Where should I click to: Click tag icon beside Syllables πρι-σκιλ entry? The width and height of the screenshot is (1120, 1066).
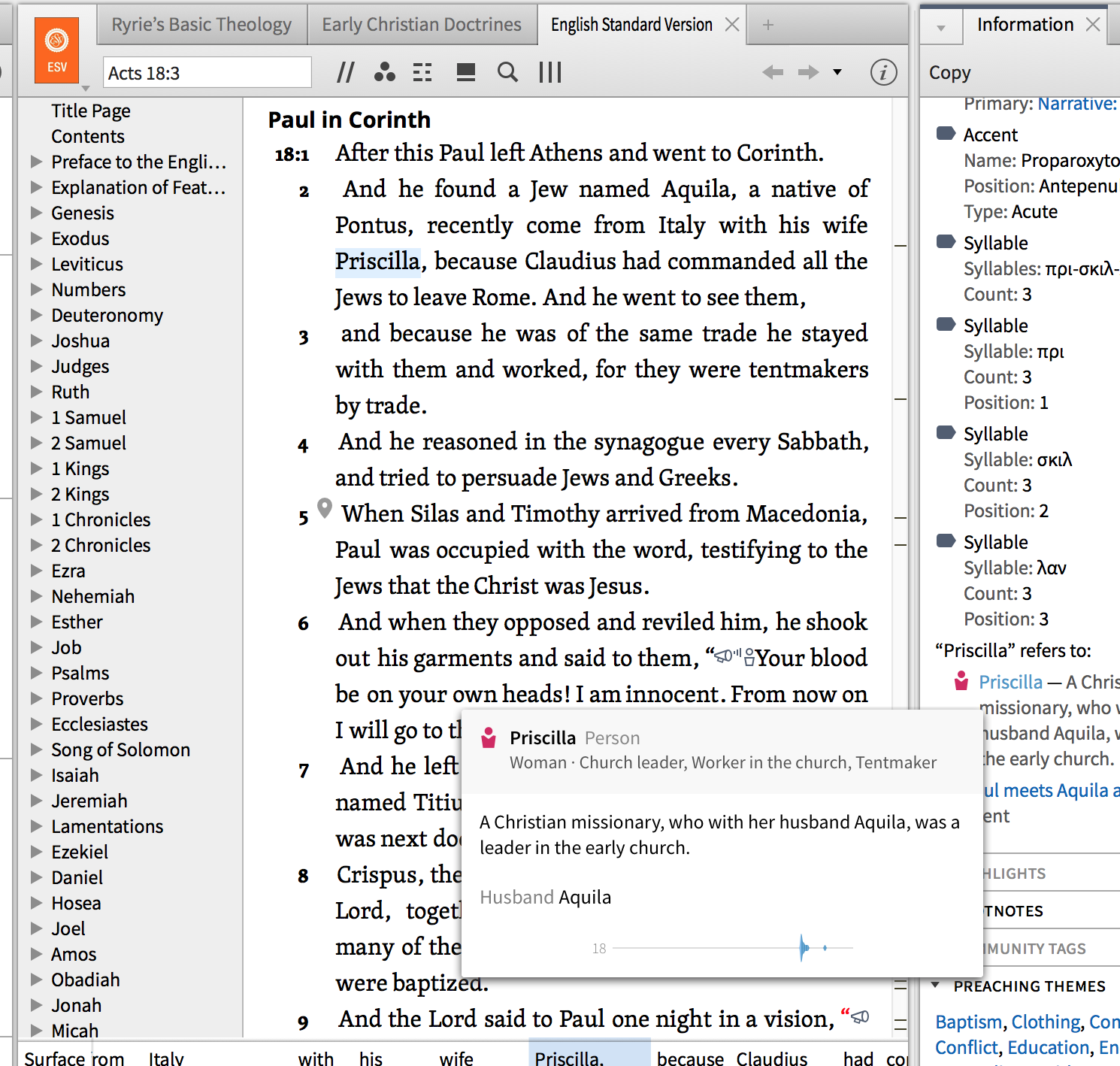point(946,242)
